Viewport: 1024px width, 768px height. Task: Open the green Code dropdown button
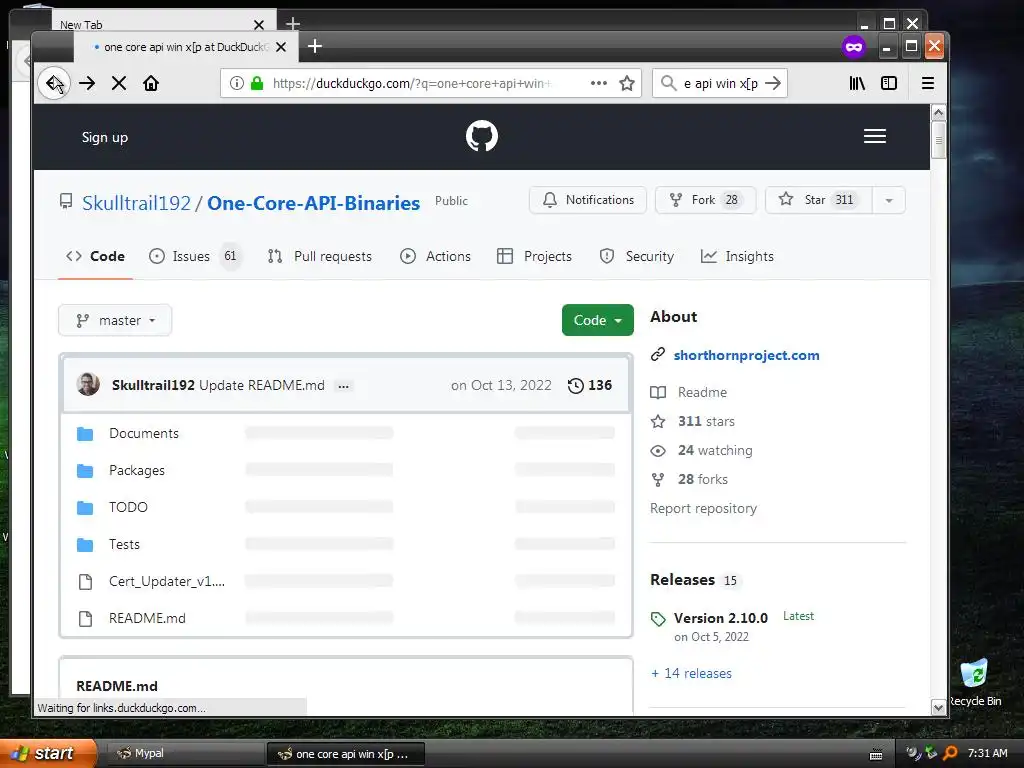(598, 320)
